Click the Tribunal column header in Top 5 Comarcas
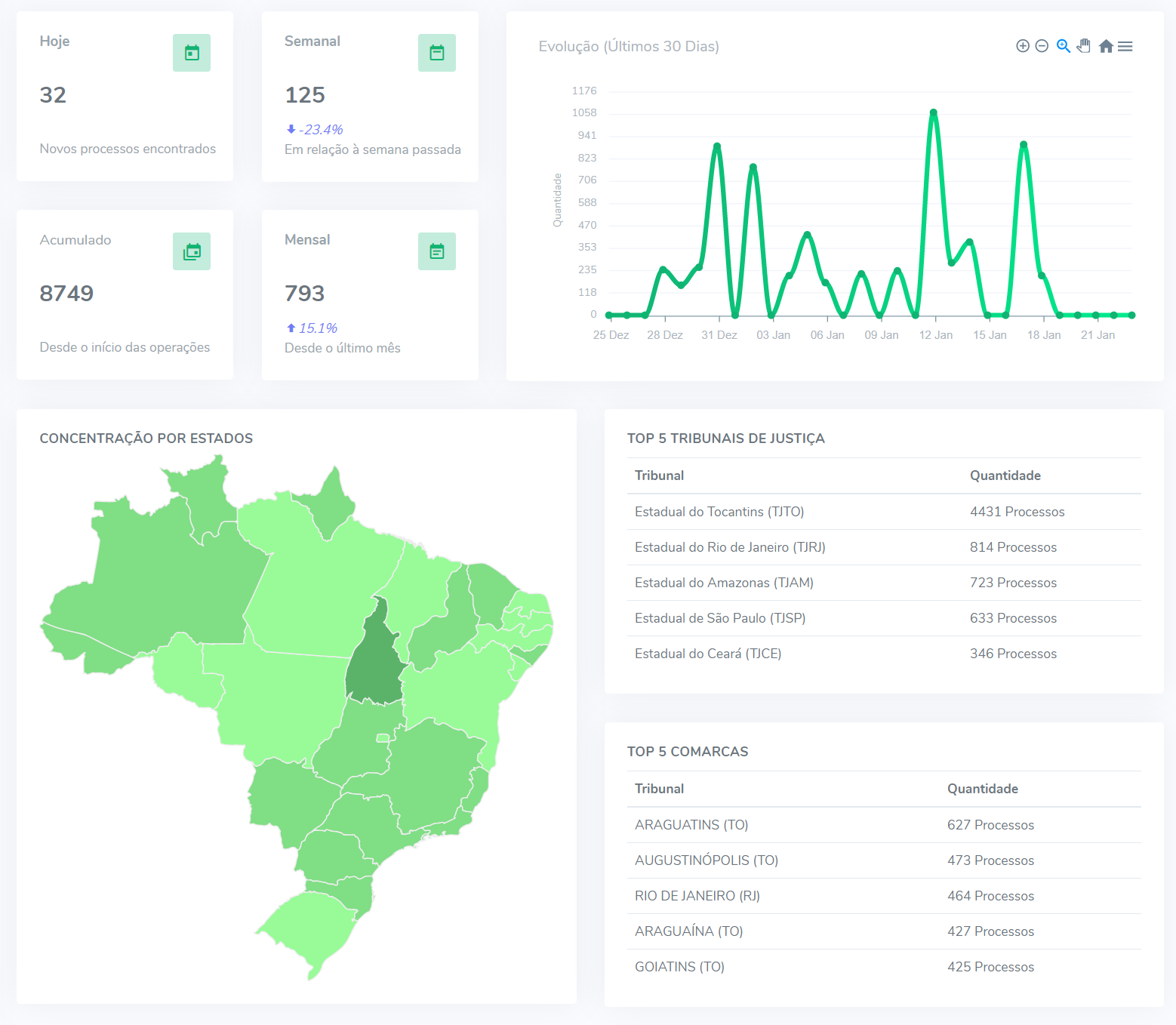The image size is (1176, 1025). pos(659,789)
